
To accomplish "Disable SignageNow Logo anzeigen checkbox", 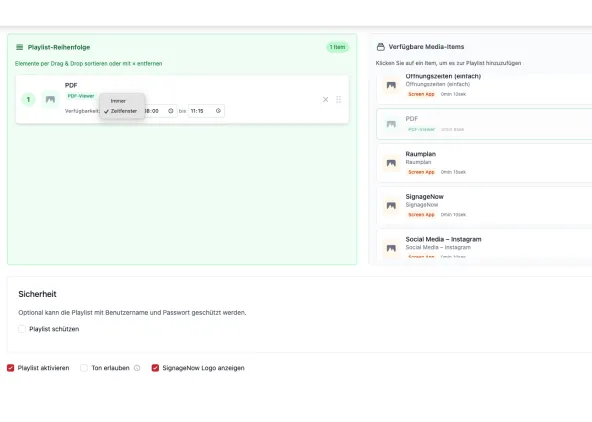I will 155,368.
